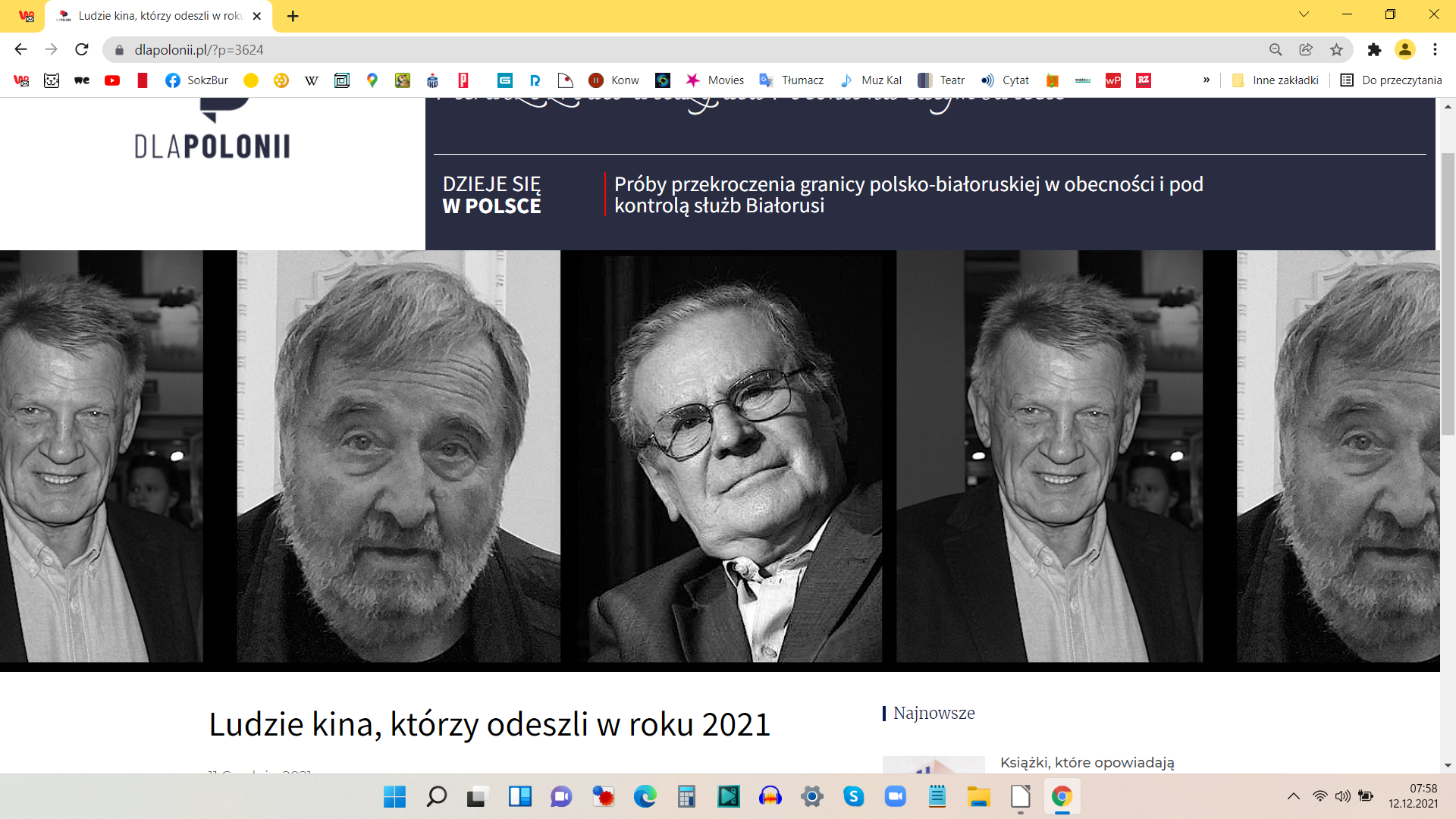The height and width of the screenshot is (819, 1456).
Task: Click the share page icon in address bar
Action: (x=1306, y=49)
